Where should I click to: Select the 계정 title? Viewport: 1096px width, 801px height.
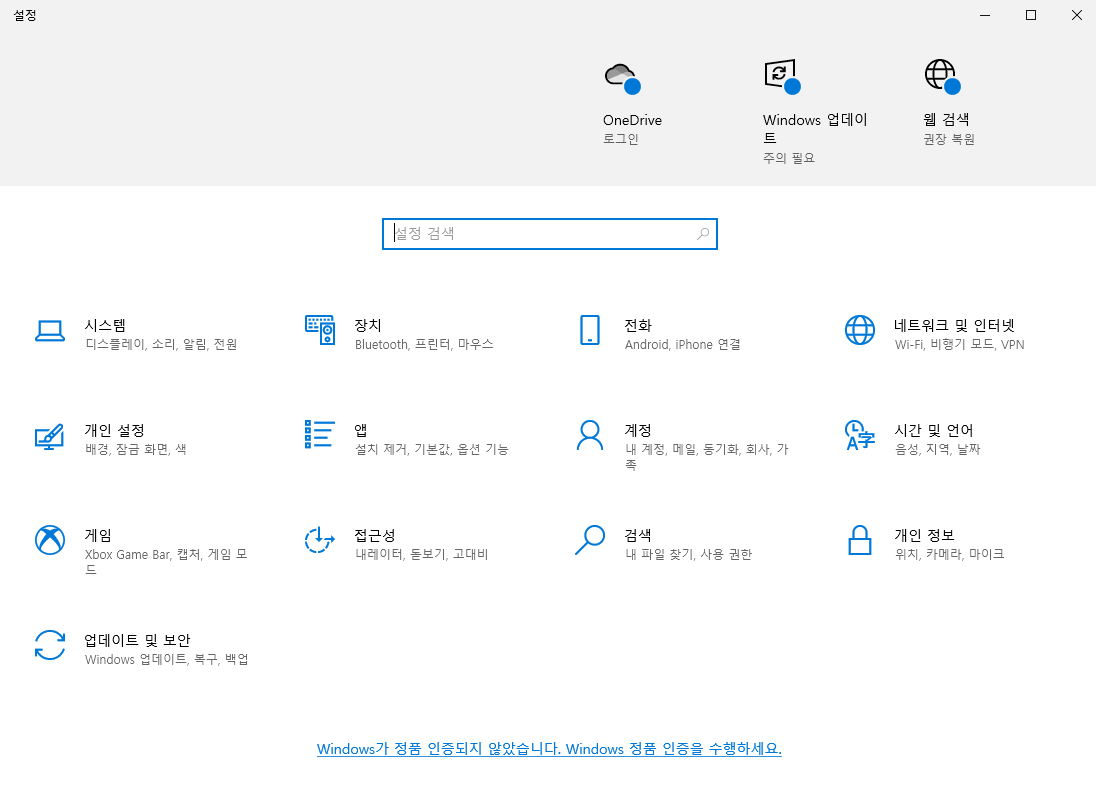click(638, 430)
